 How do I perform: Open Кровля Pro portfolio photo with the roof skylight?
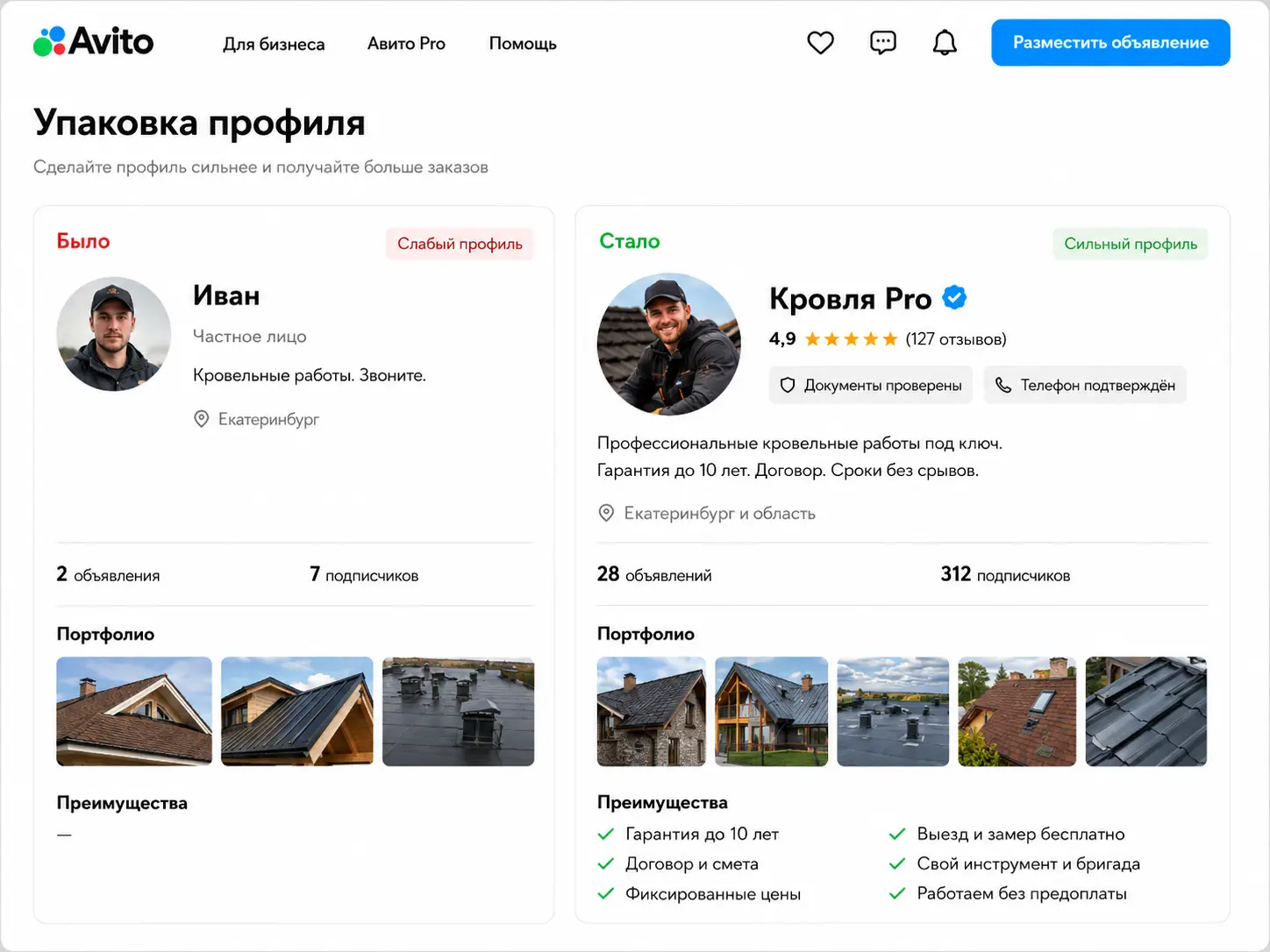point(1017,712)
